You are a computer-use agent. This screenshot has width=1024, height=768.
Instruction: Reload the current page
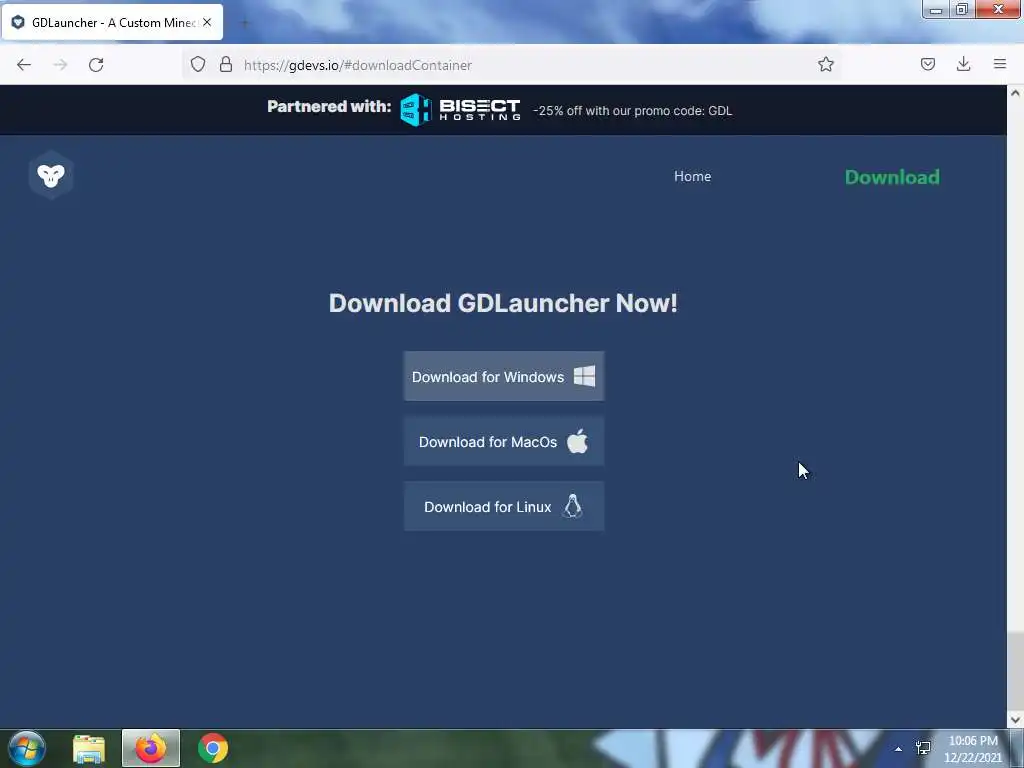pos(96,65)
